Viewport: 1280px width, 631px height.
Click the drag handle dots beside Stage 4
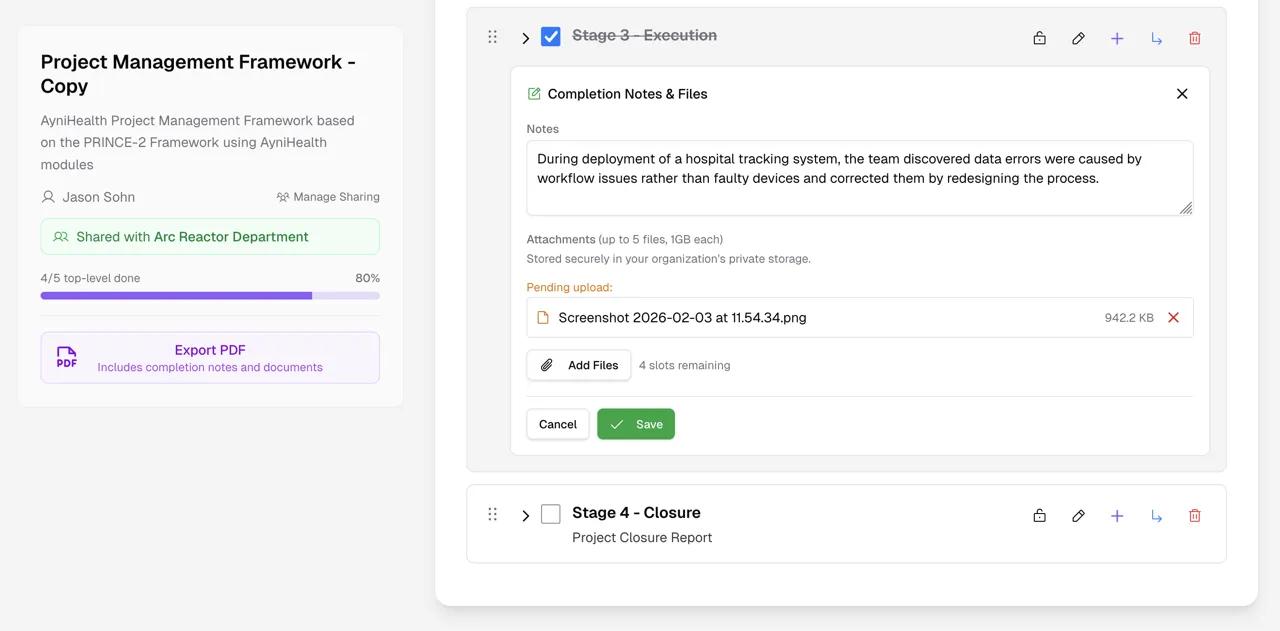pos(492,513)
